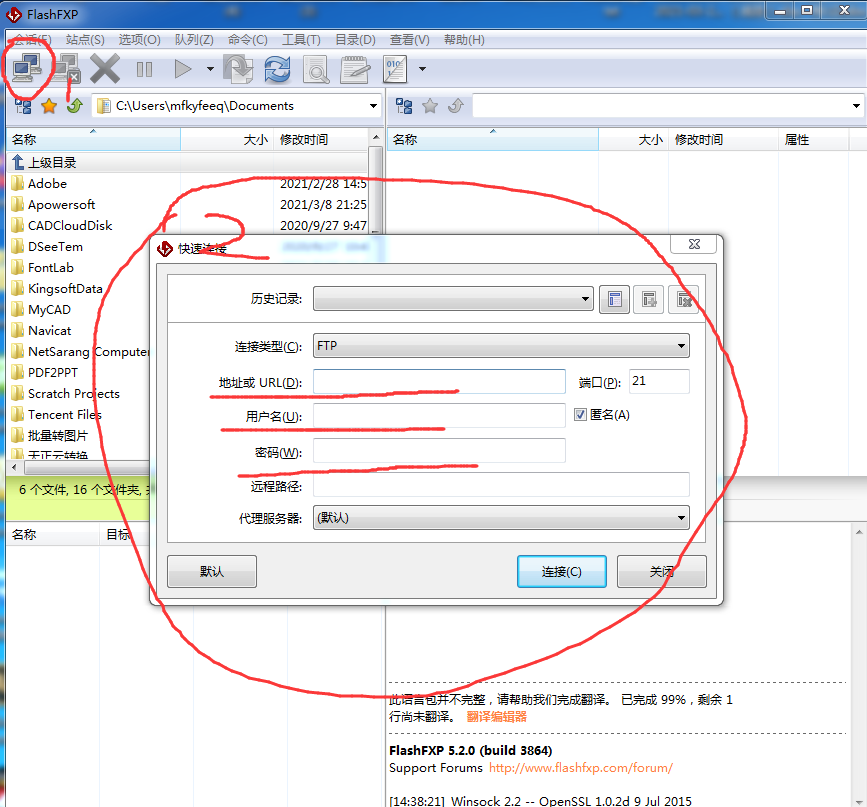
Task: Click the Find file (magnifier) toolbar icon
Action: [x=316, y=69]
